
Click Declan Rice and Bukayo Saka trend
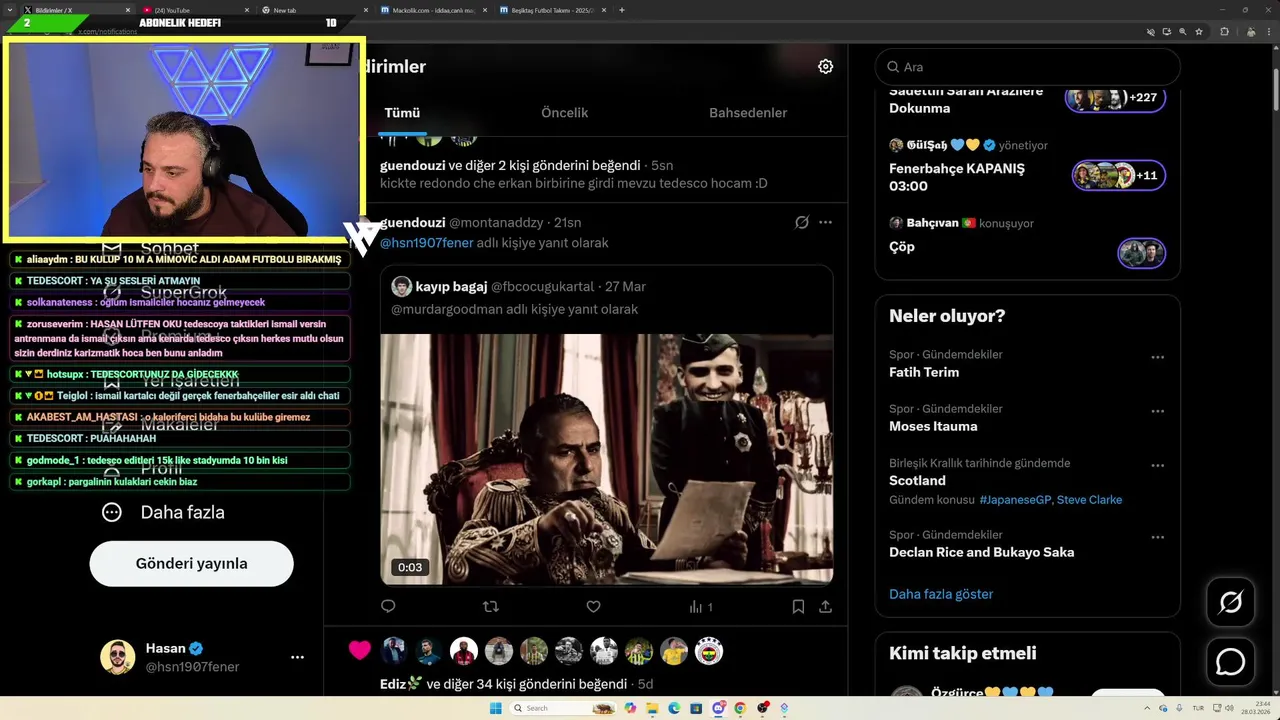coord(982,552)
